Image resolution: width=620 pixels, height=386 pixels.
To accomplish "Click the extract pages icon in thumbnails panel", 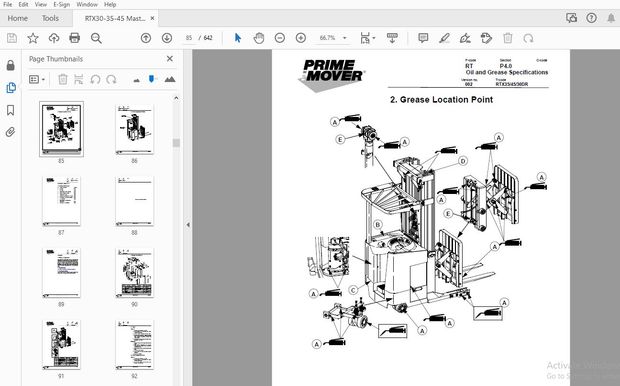I will tap(79, 79).
